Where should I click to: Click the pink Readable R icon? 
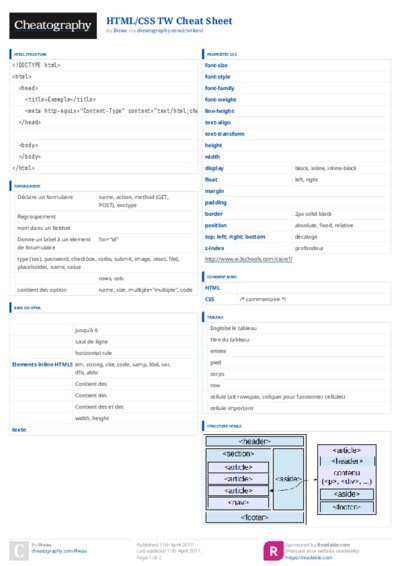pos(273,551)
